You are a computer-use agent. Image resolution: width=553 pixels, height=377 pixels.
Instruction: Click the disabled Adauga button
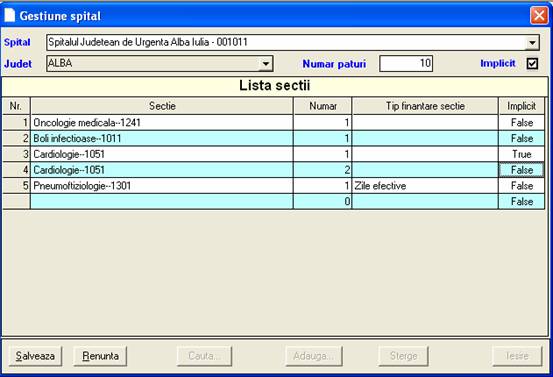click(x=314, y=356)
